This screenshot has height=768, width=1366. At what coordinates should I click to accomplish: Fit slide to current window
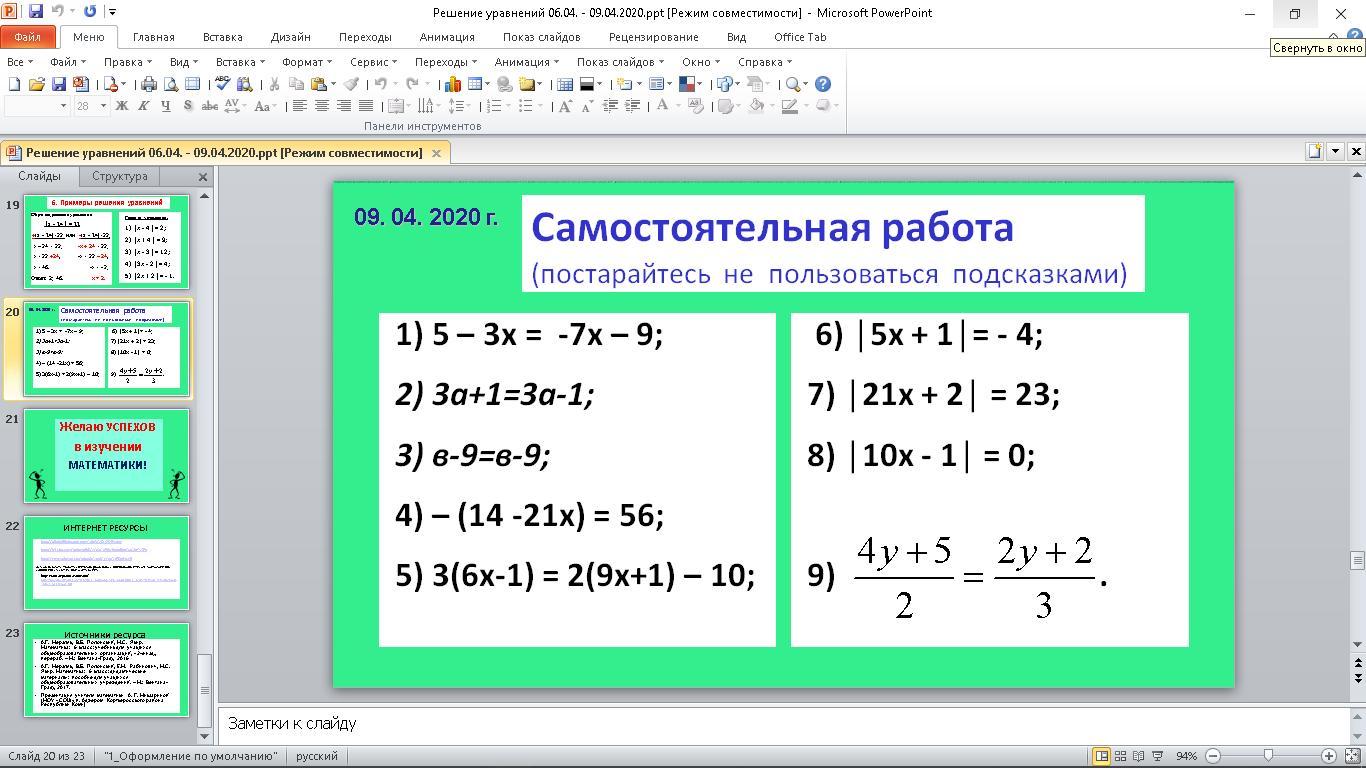(x=1353, y=756)
